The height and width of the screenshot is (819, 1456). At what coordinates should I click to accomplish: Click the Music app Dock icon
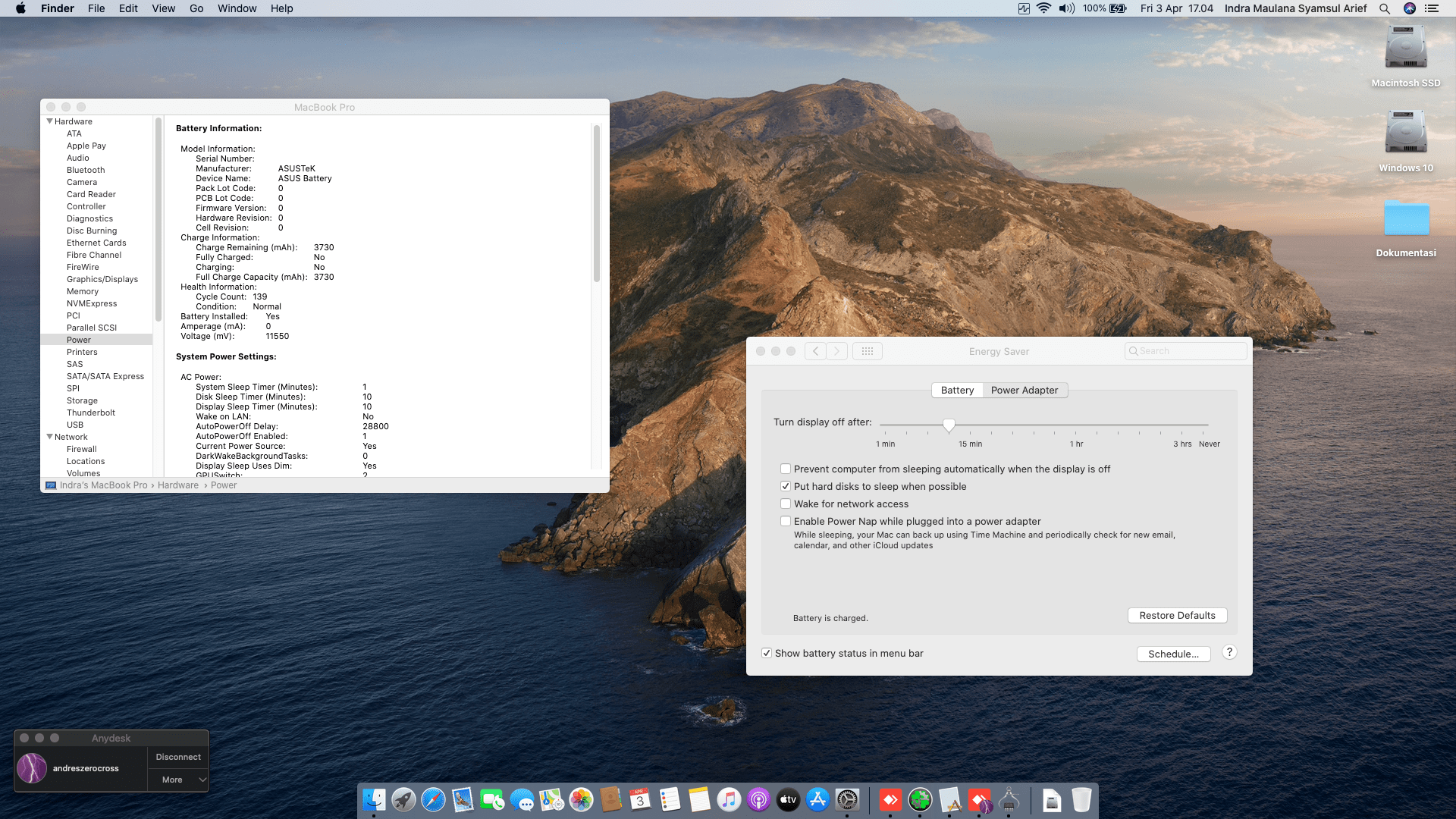(x=729, y=799)
